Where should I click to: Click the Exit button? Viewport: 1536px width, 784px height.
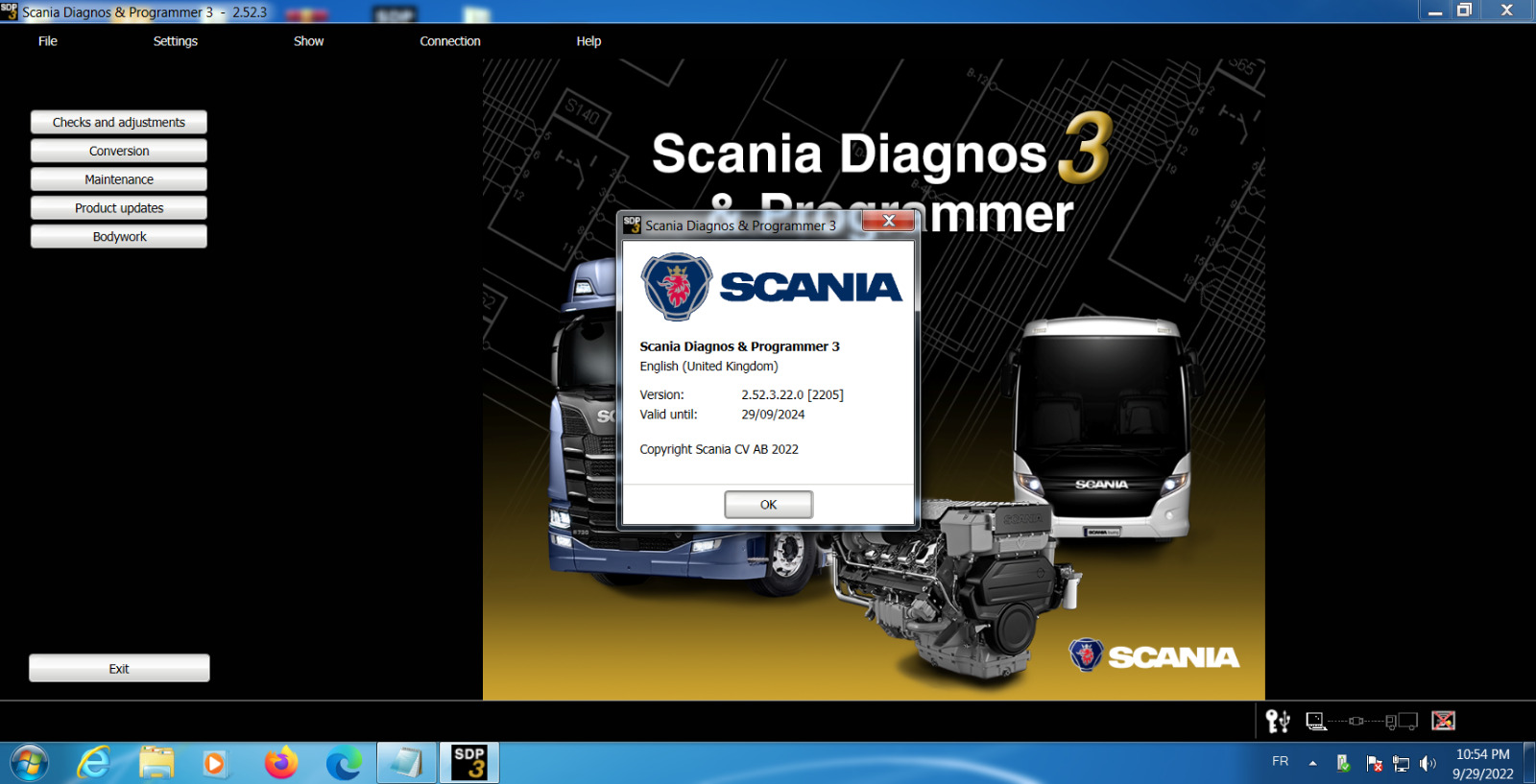(119, 668)
